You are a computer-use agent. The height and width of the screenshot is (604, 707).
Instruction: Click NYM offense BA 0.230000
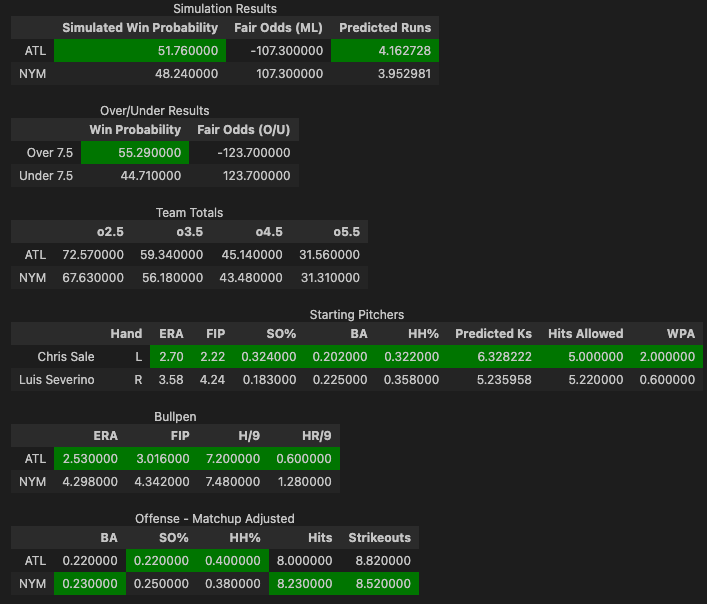pos(90,583)
